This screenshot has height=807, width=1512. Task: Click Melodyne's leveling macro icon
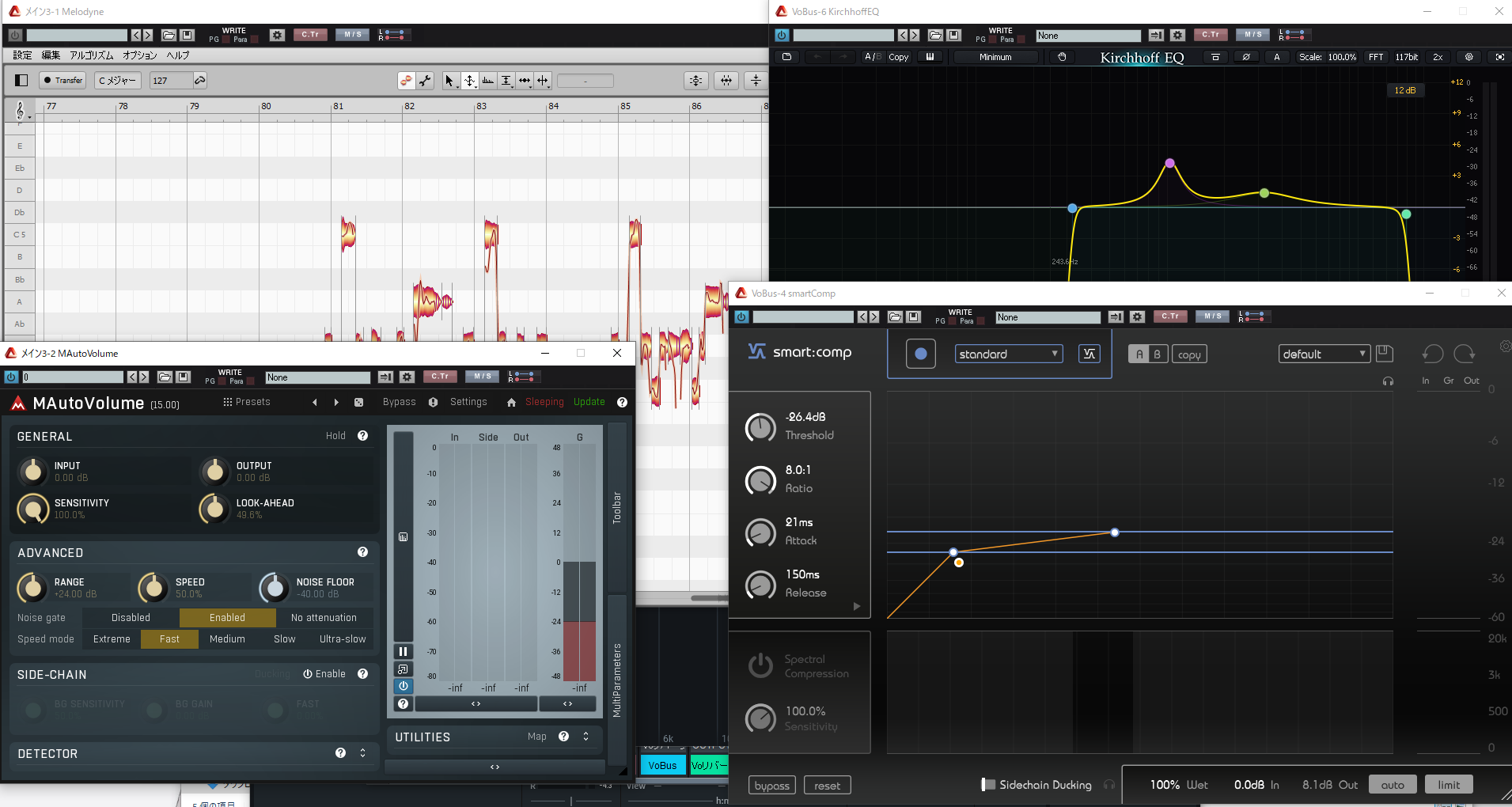point(756,81)
